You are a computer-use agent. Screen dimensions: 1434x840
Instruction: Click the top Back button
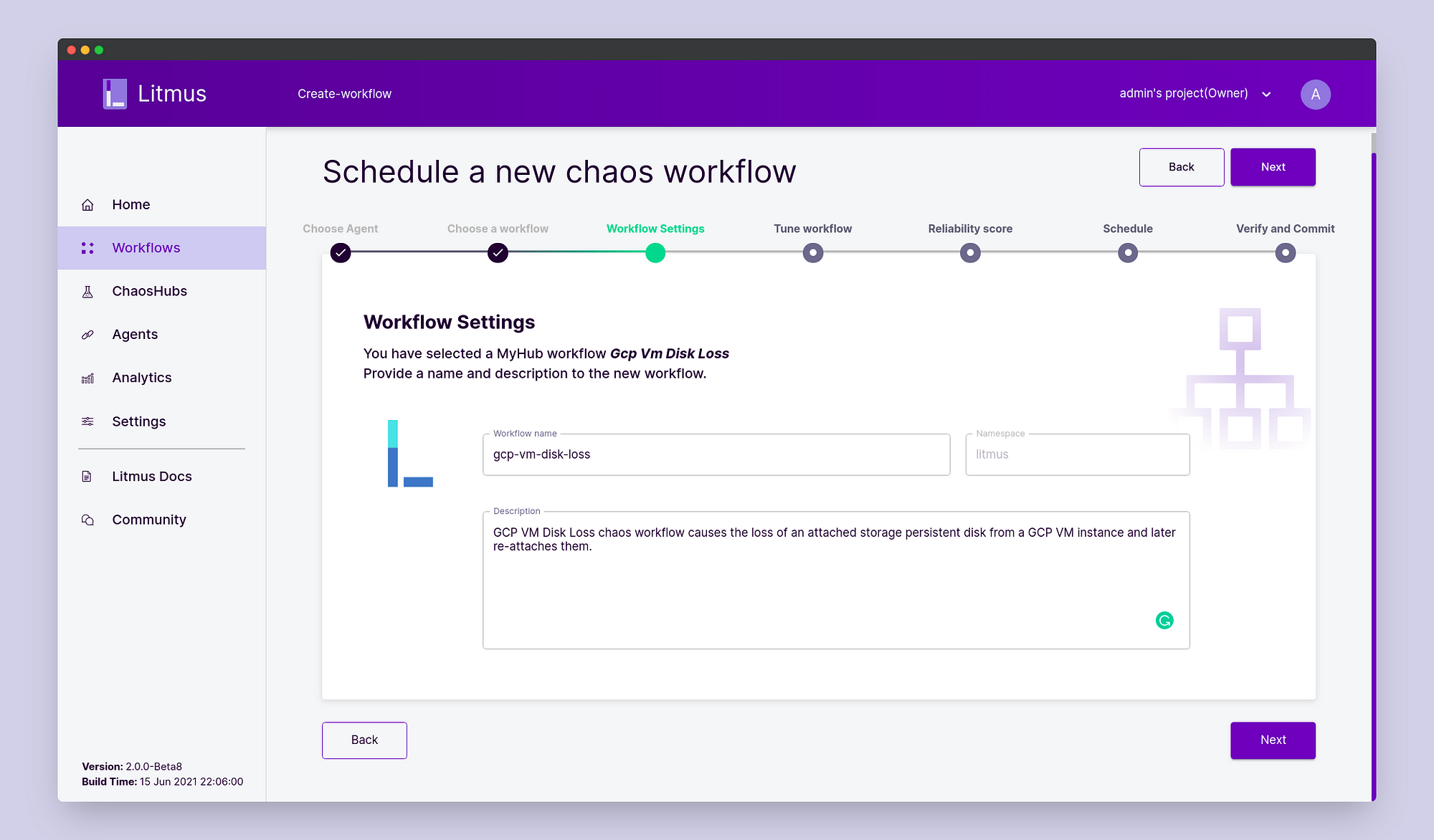(x=1182, y=167)
